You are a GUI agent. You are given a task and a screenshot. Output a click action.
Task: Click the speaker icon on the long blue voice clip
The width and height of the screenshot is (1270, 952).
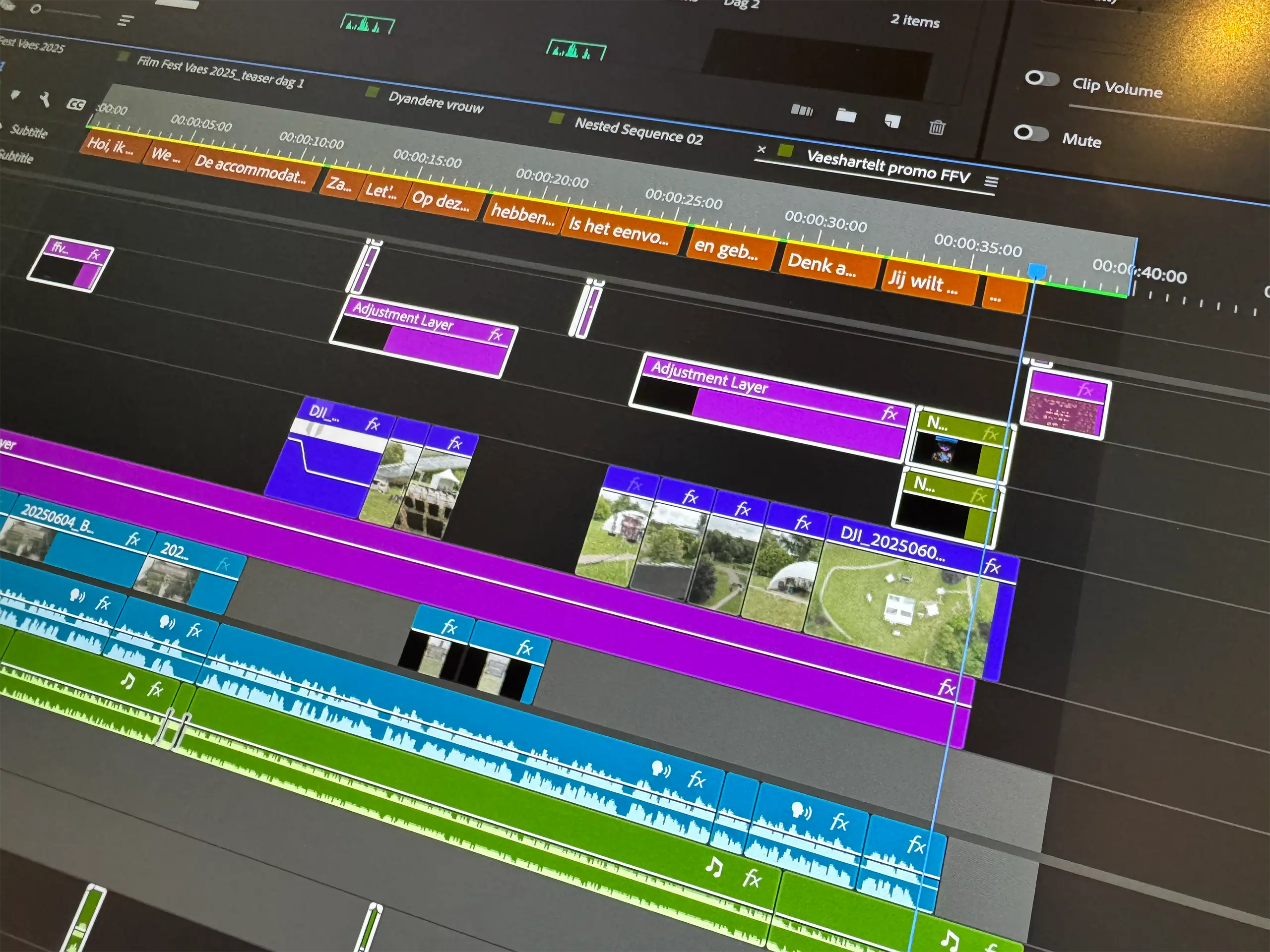click(x=660, y=769)
